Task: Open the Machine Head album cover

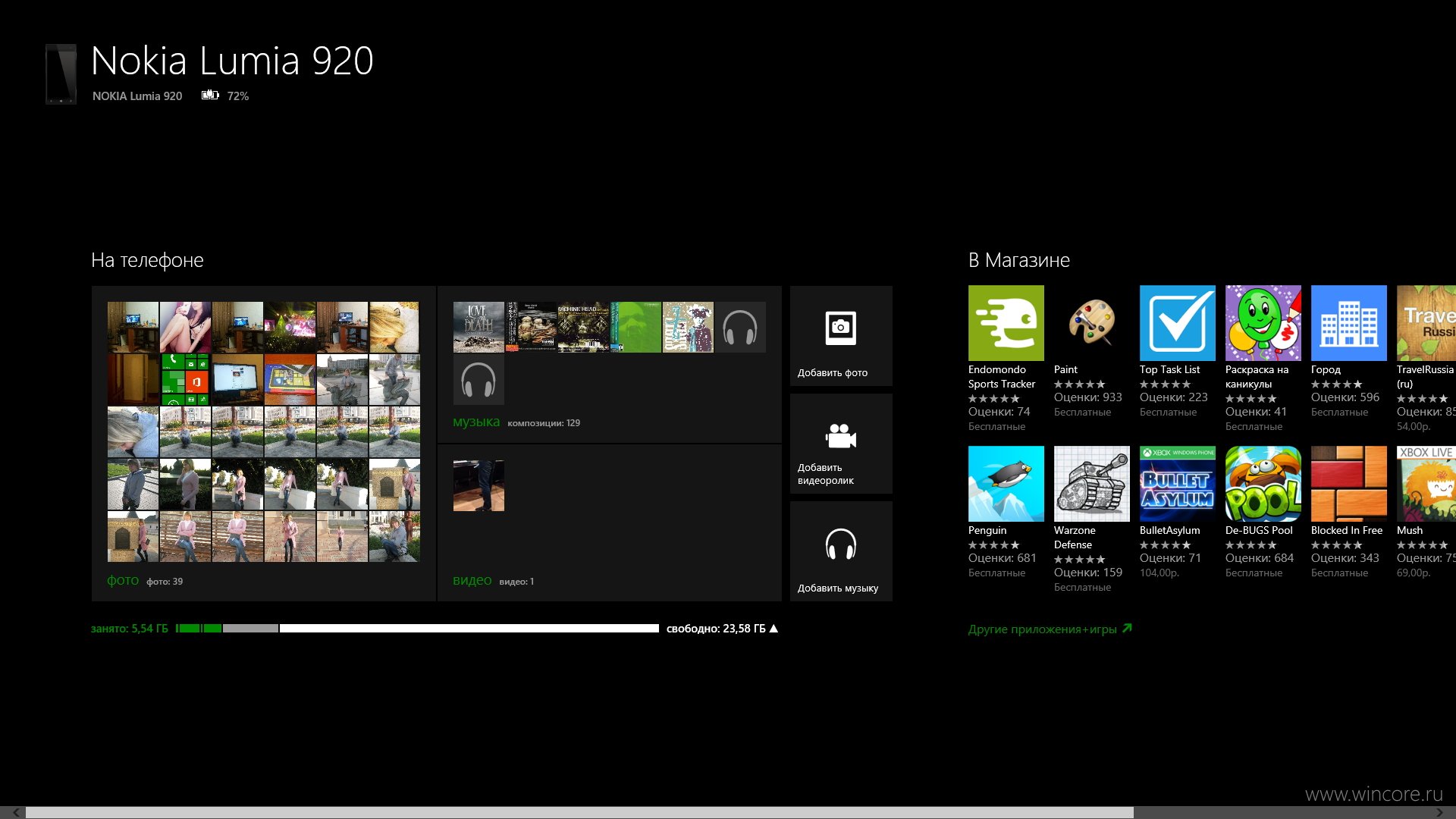Action: (x=583, y=328)
